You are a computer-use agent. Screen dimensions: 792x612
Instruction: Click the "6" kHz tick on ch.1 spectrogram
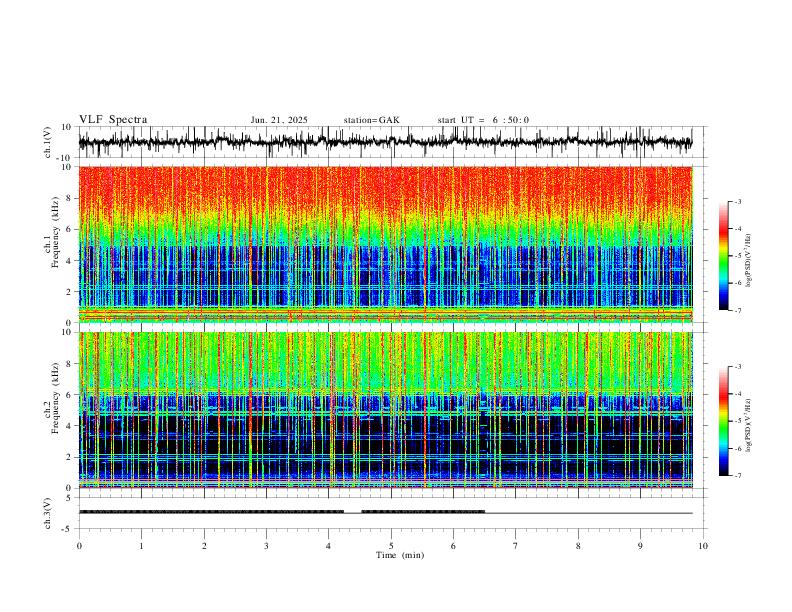coord(70,230)
